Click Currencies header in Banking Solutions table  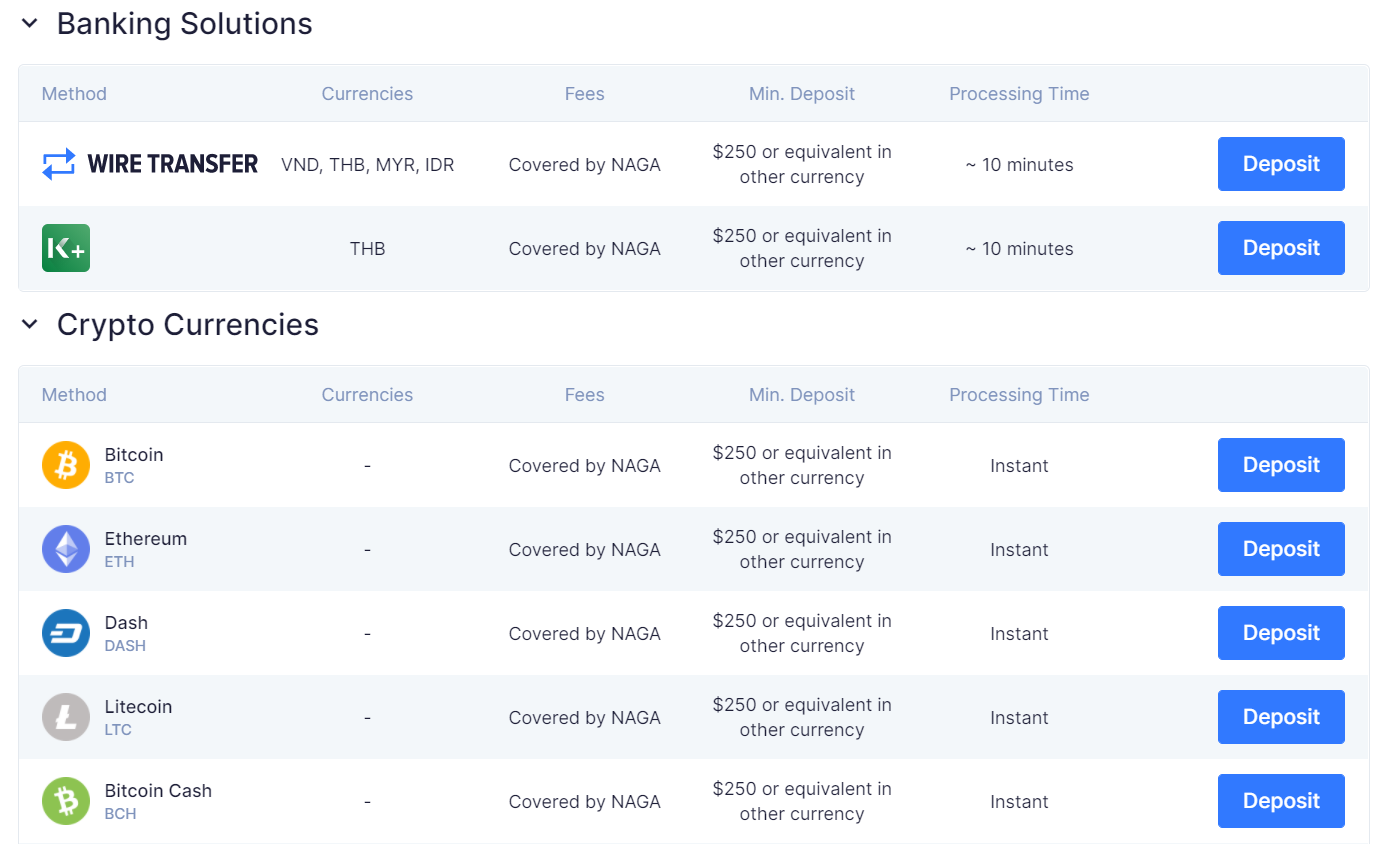(x=367, y=94)
